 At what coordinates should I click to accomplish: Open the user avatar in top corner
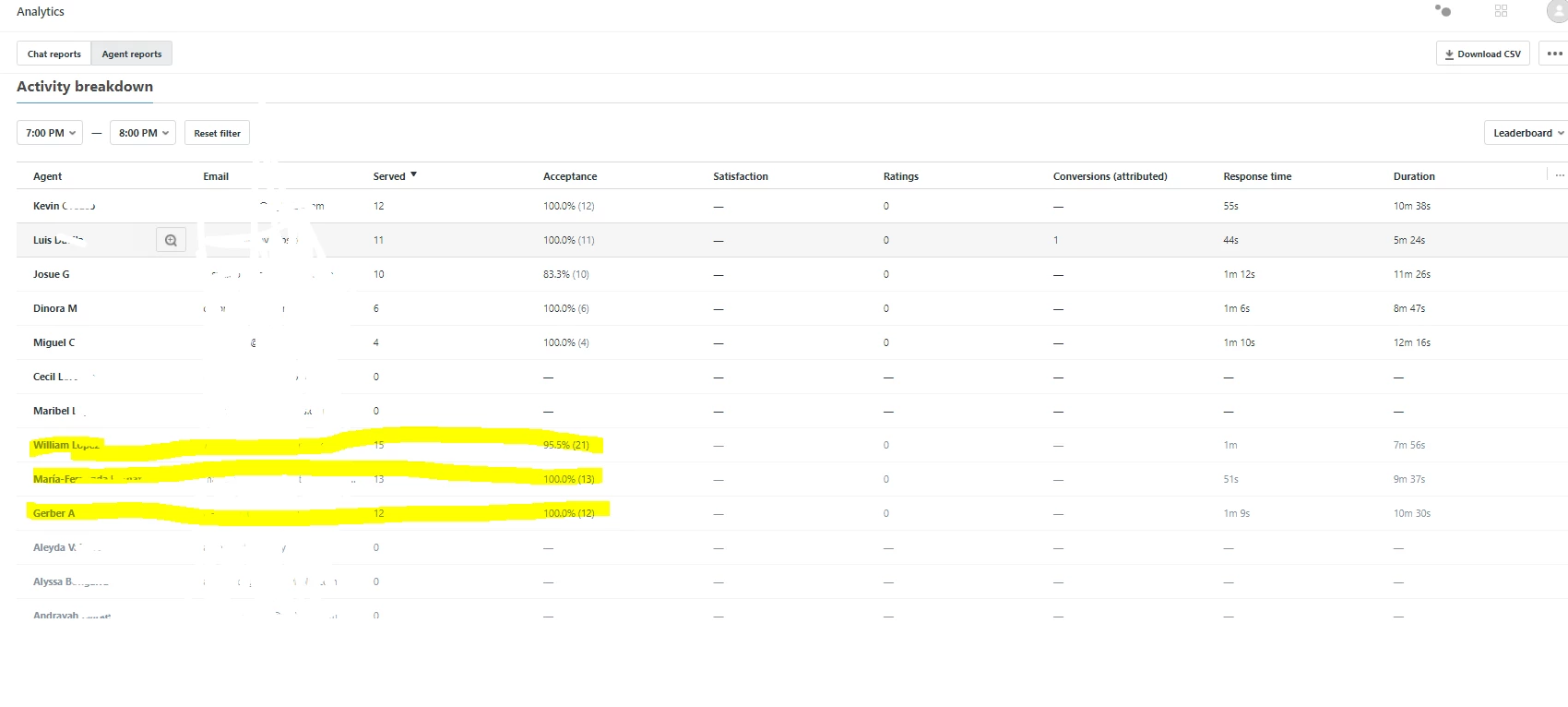pyautogui.click(x=1557, y=10)
